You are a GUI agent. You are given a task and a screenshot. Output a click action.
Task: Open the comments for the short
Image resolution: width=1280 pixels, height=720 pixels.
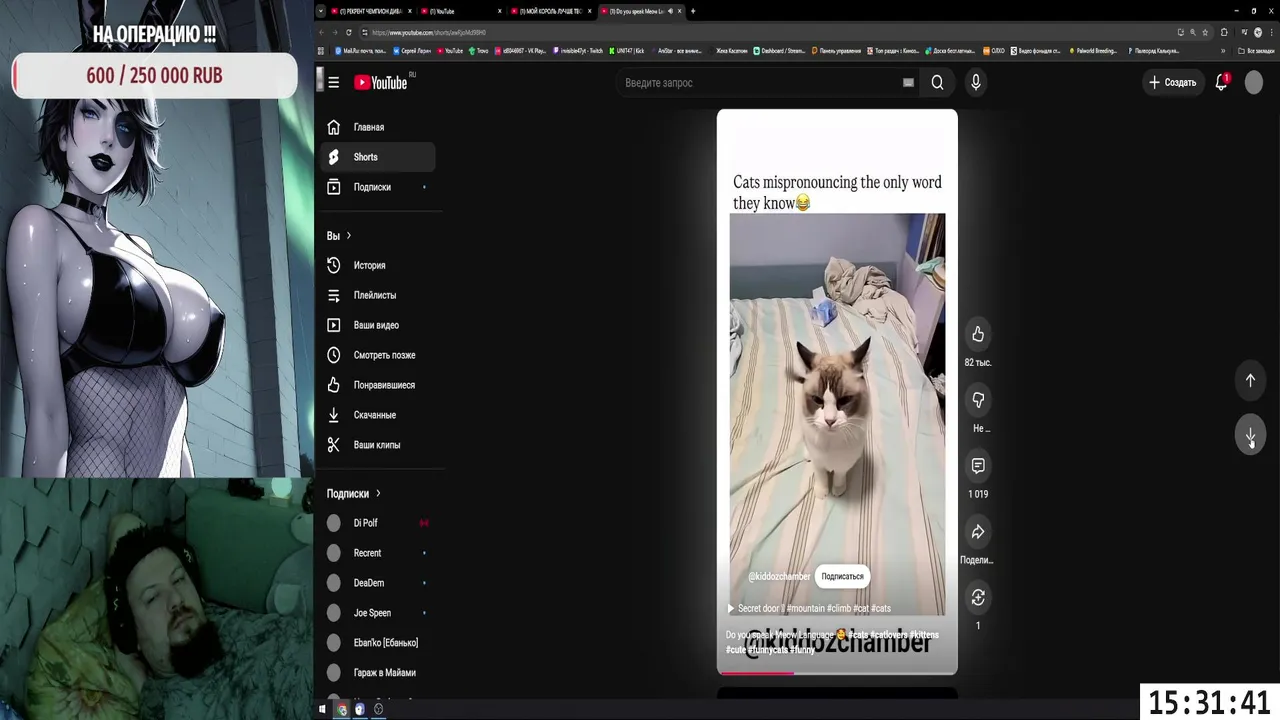point(978,466)
